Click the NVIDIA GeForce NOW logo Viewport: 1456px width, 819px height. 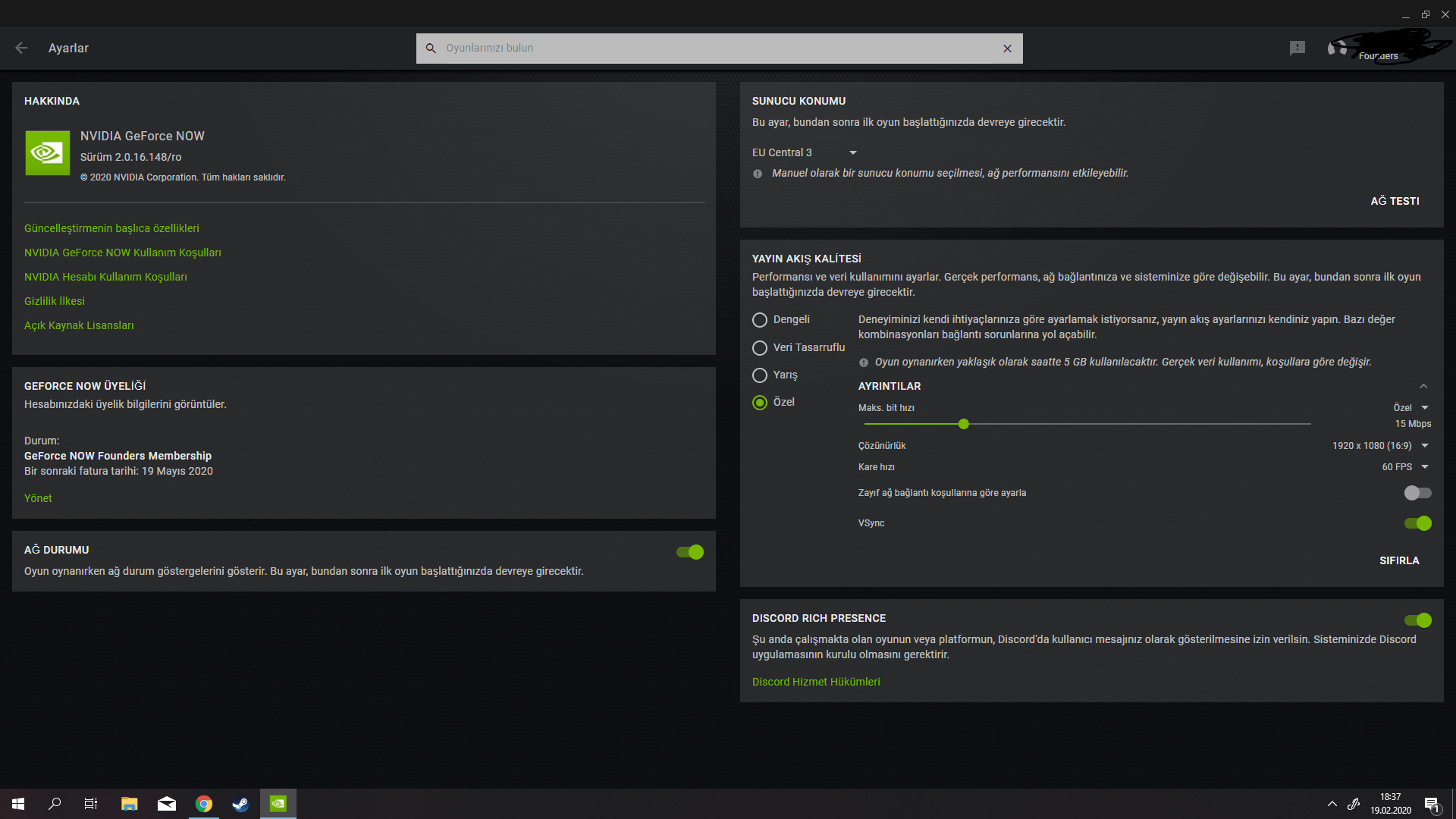[47, 152]
